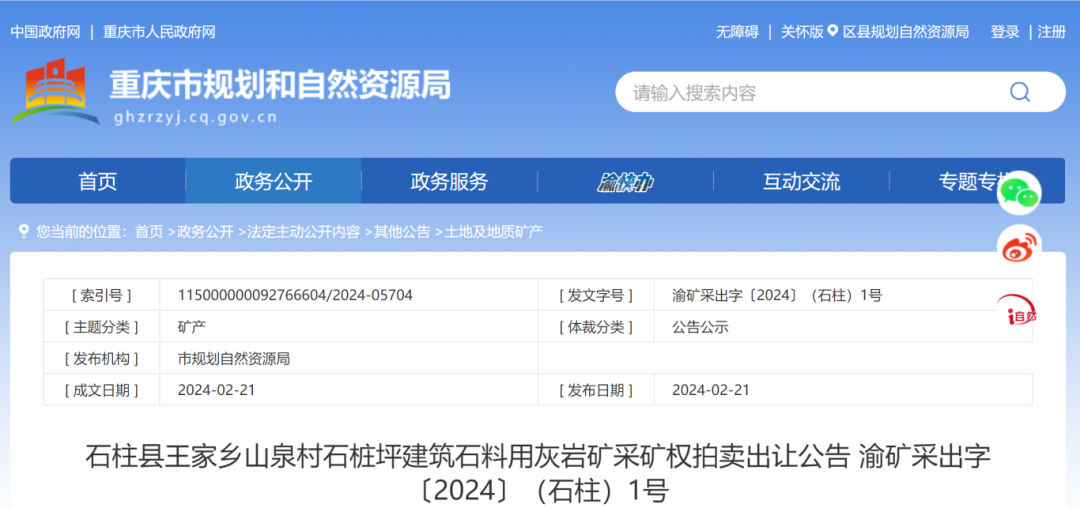The height and width of the screenshot is (508, 1080).
Task: Open the 中国政府网 link
Action: [x=45, y=32]
